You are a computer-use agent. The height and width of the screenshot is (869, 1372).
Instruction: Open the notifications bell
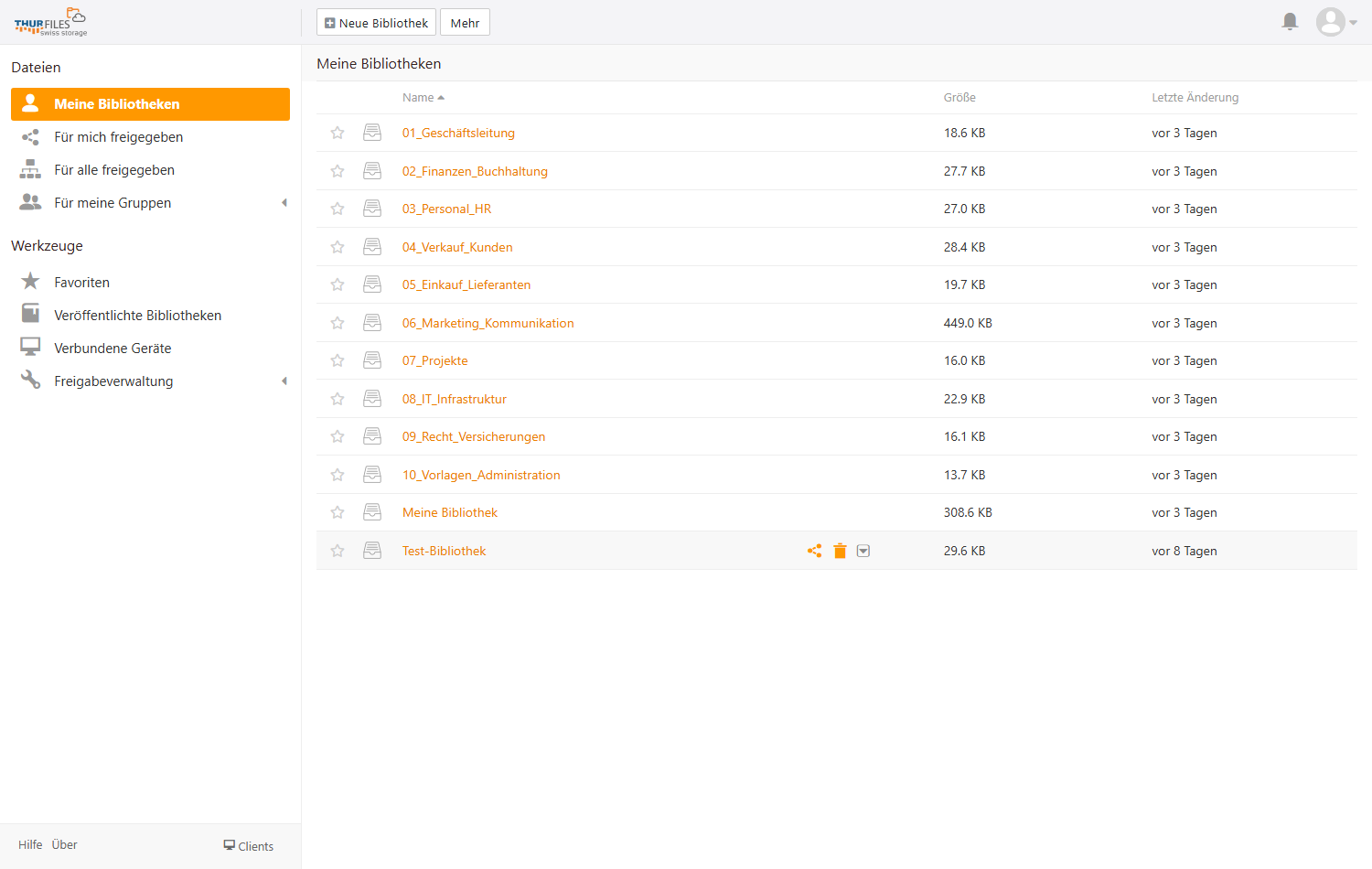(x=1290, y=21)
